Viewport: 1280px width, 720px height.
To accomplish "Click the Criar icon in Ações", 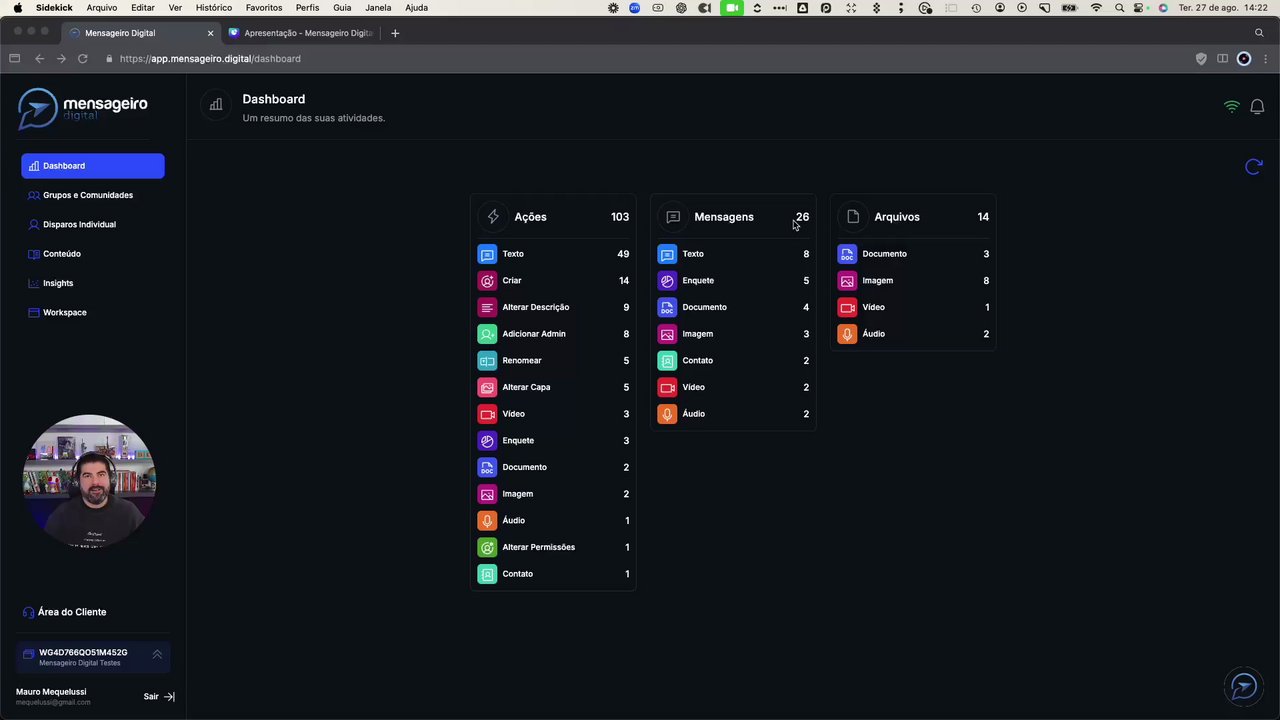I will pos(487,281).
